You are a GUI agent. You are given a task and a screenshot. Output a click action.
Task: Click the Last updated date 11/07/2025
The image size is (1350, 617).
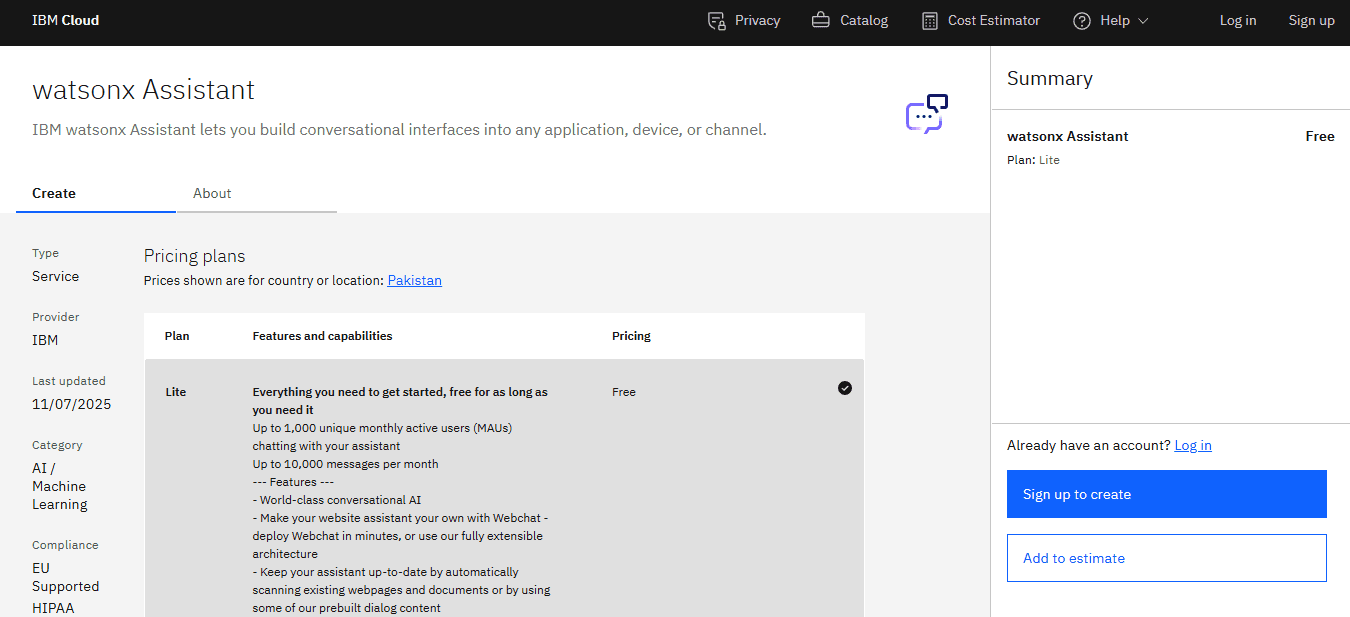(x=72, y=405)
